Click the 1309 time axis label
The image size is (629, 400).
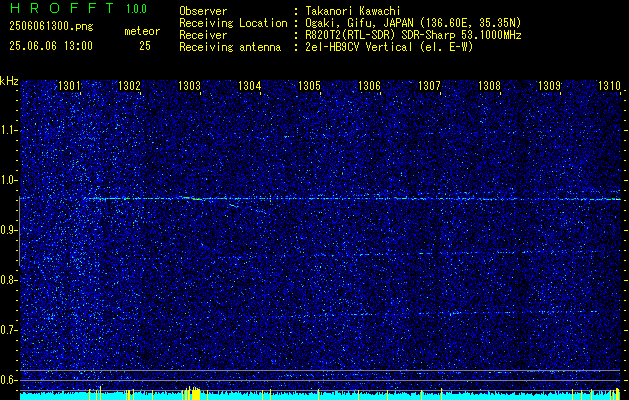click(x=549, y=85)
